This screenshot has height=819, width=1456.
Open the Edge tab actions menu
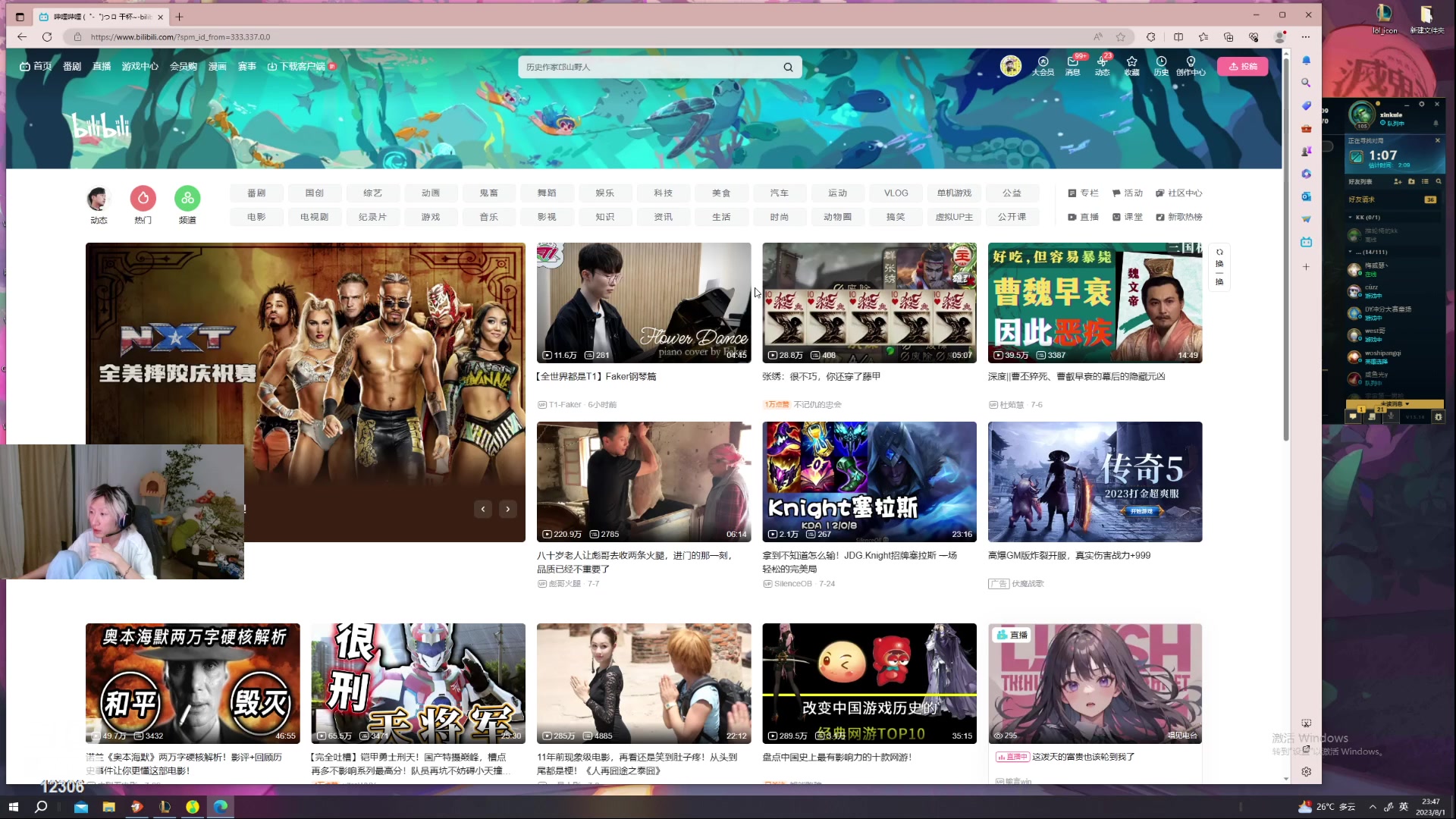[x=20, y=16]
